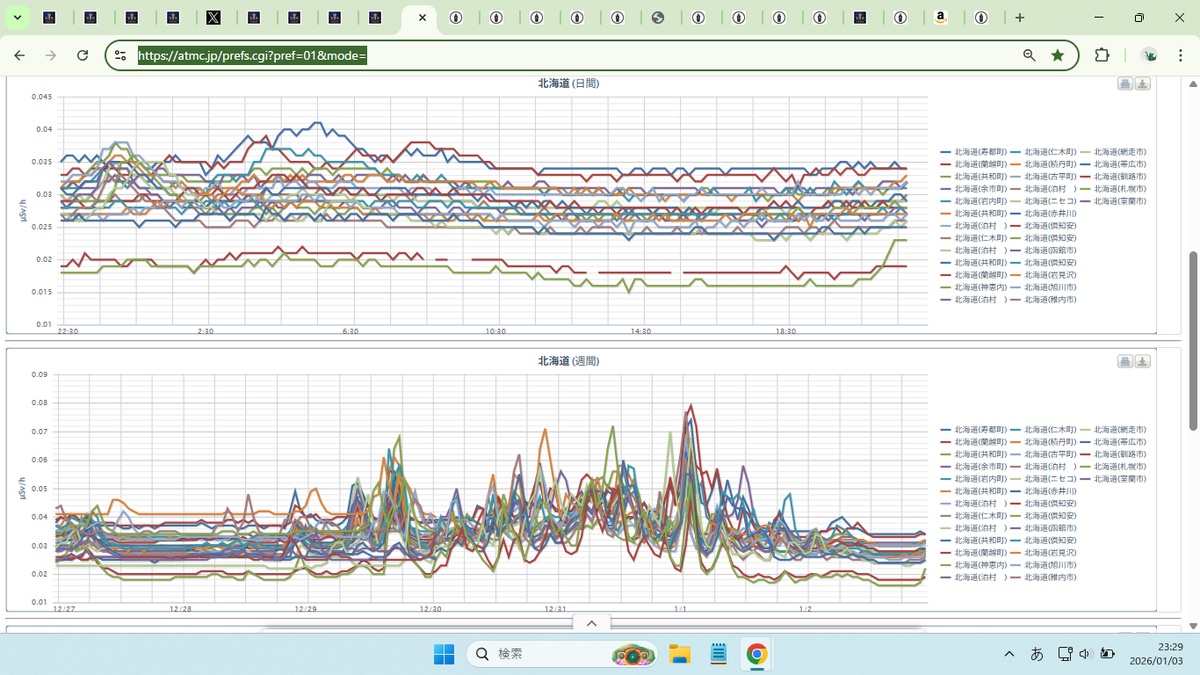Expand the up-chevron panel at page bottom
The height and width of the screenshot is (675, 1200).
[591, 623]
